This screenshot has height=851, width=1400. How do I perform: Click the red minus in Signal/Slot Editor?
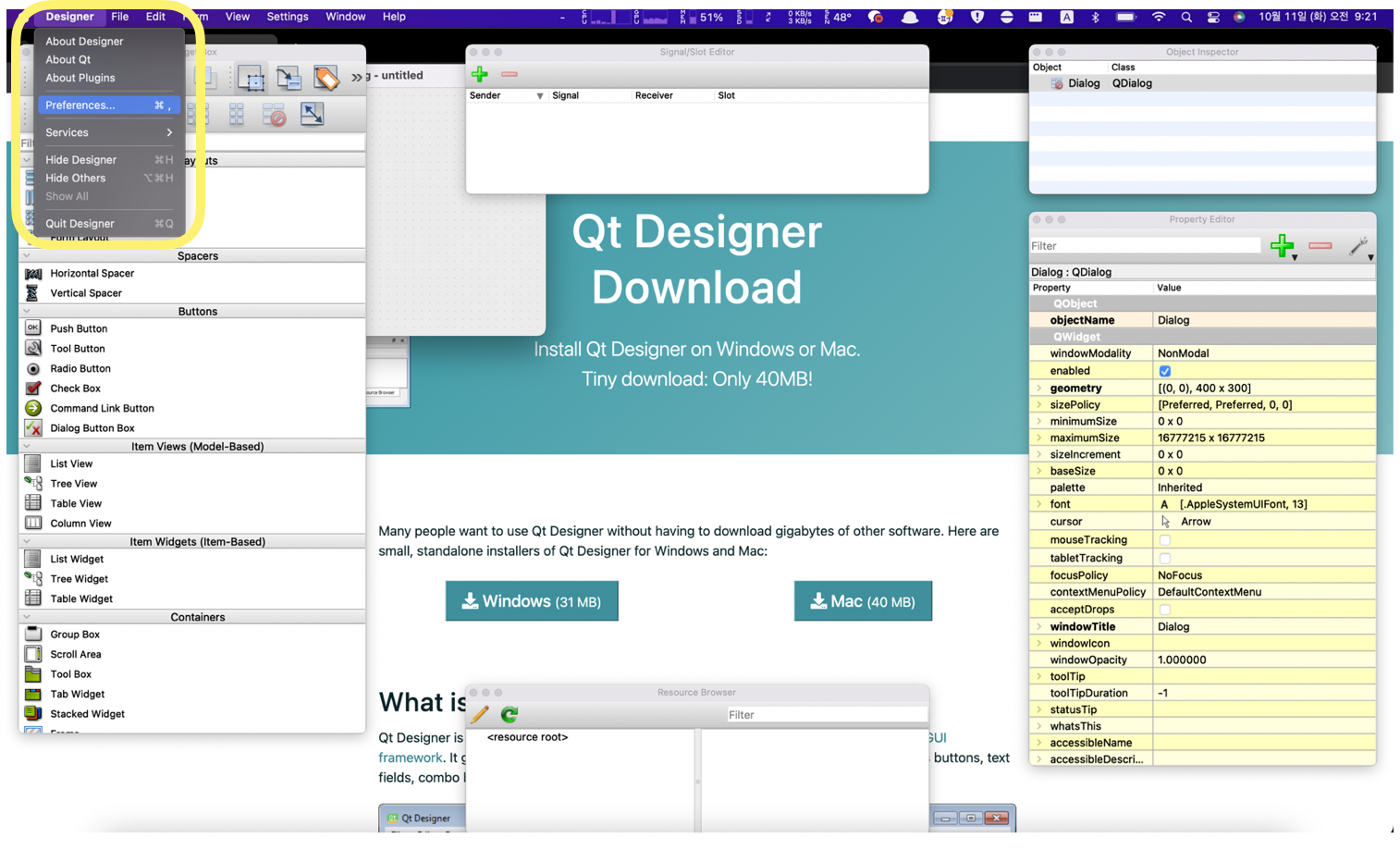point(510,74)
